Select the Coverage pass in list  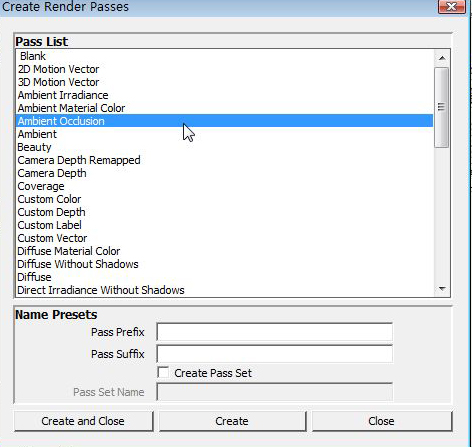224,186
